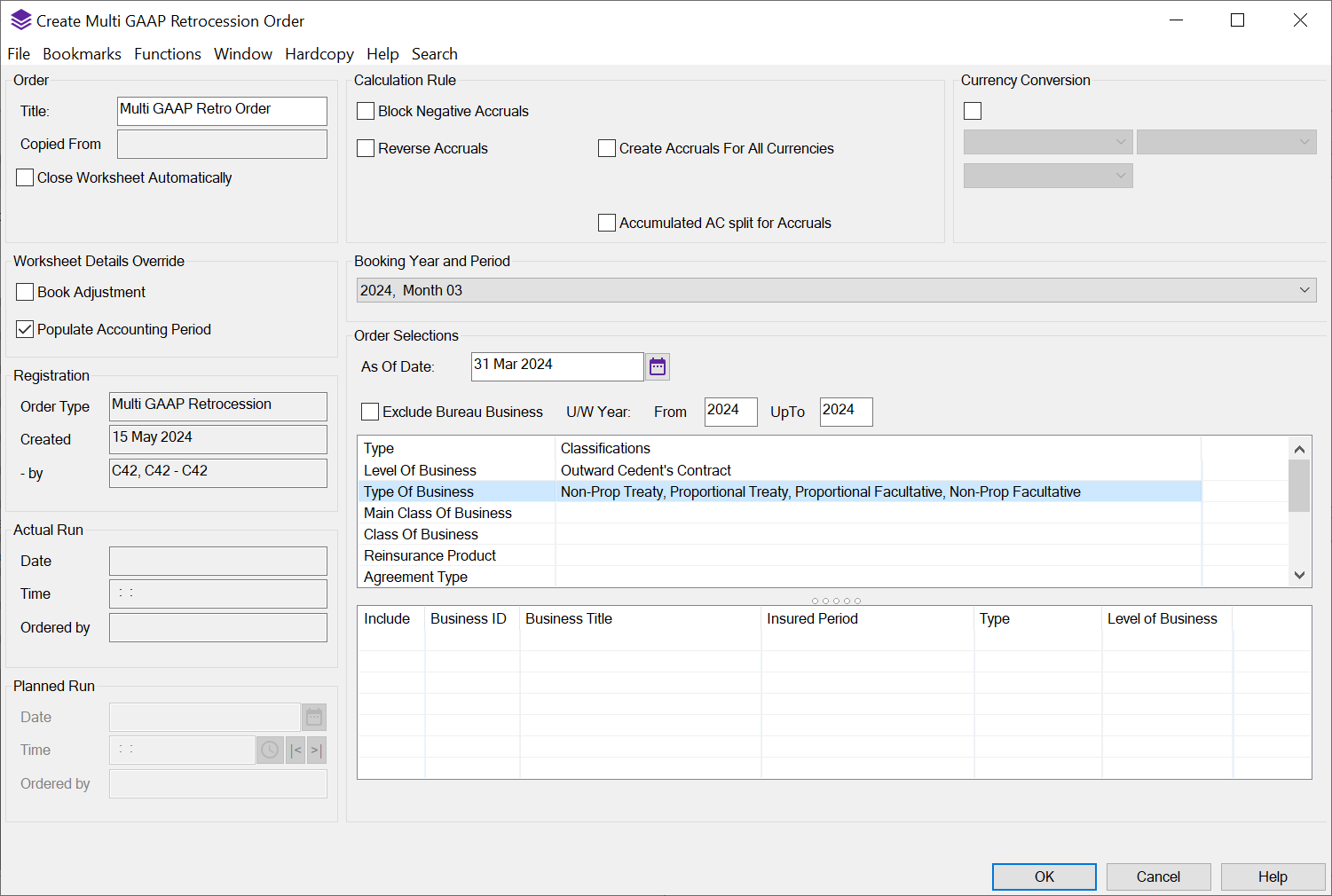Click the classifications list scrollbar thumb

tap(1299, 484)
